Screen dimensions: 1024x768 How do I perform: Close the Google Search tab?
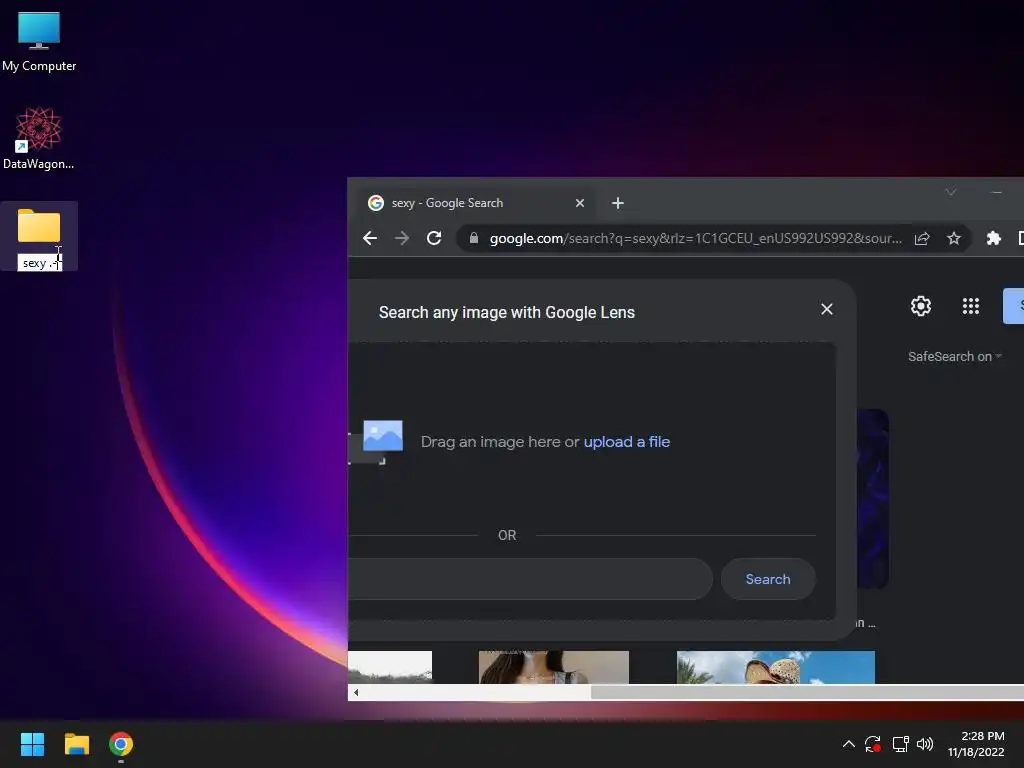[x=579, y=203]
